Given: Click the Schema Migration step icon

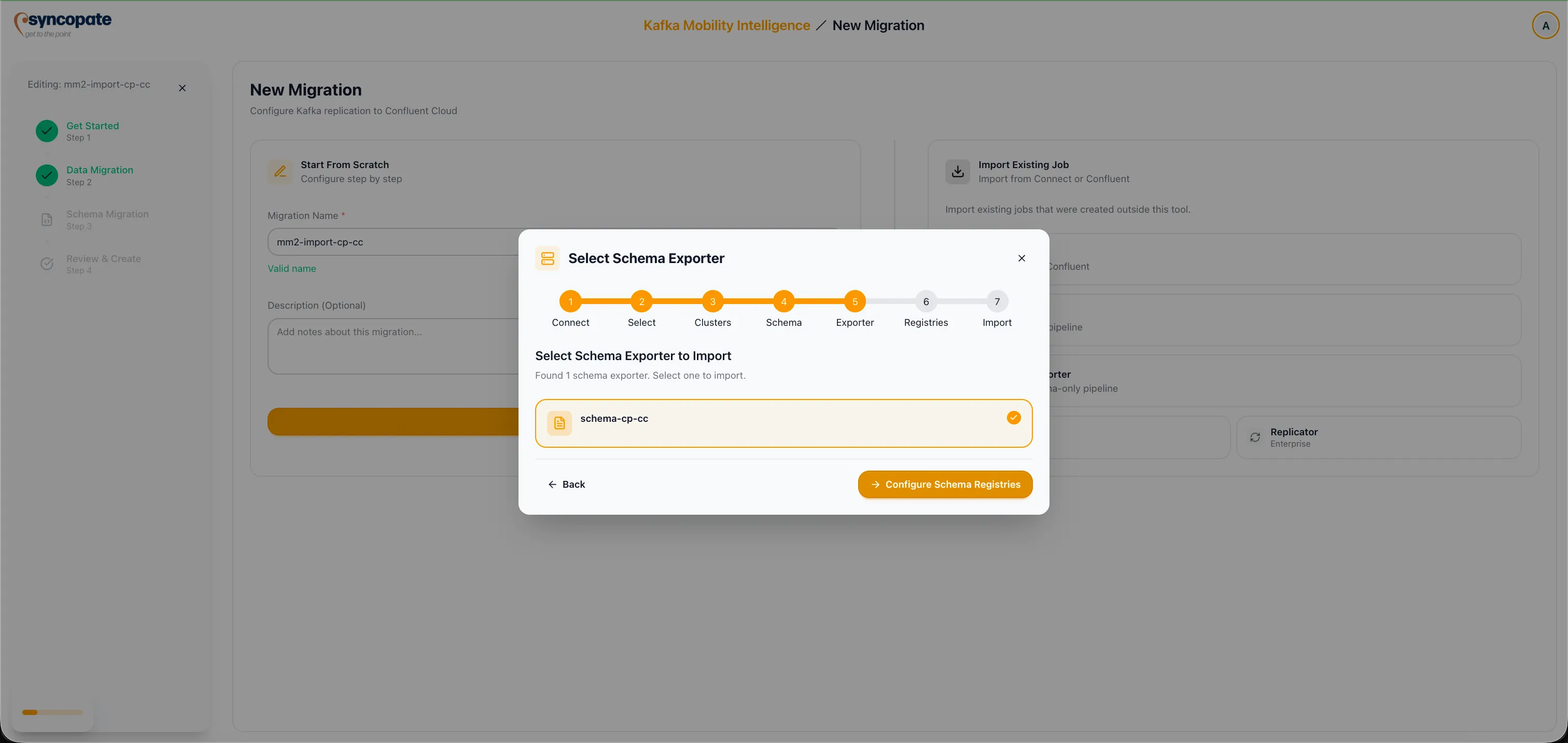Looking at the screenshot, I should [47, 220].
